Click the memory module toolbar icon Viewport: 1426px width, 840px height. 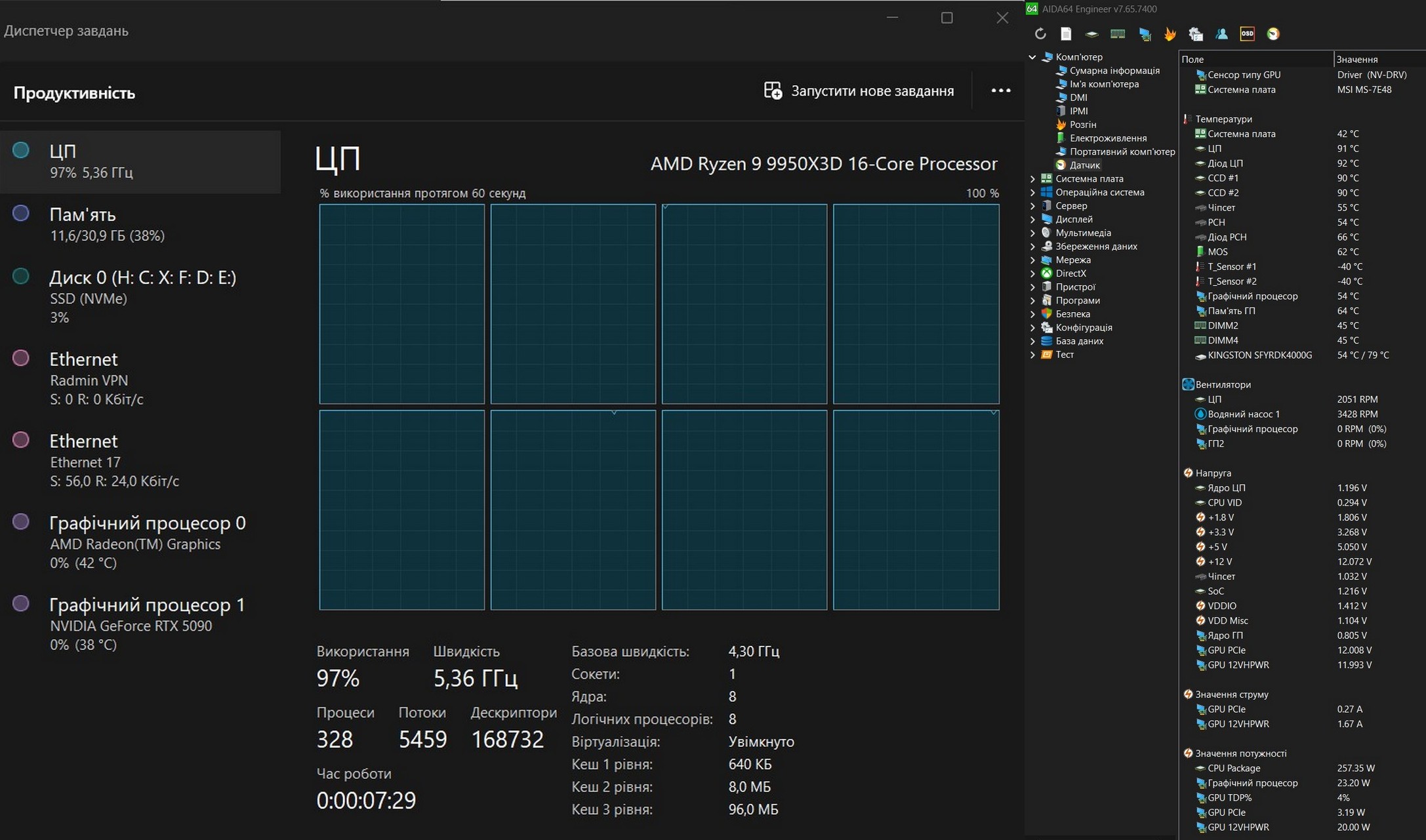coord(1118,33)
